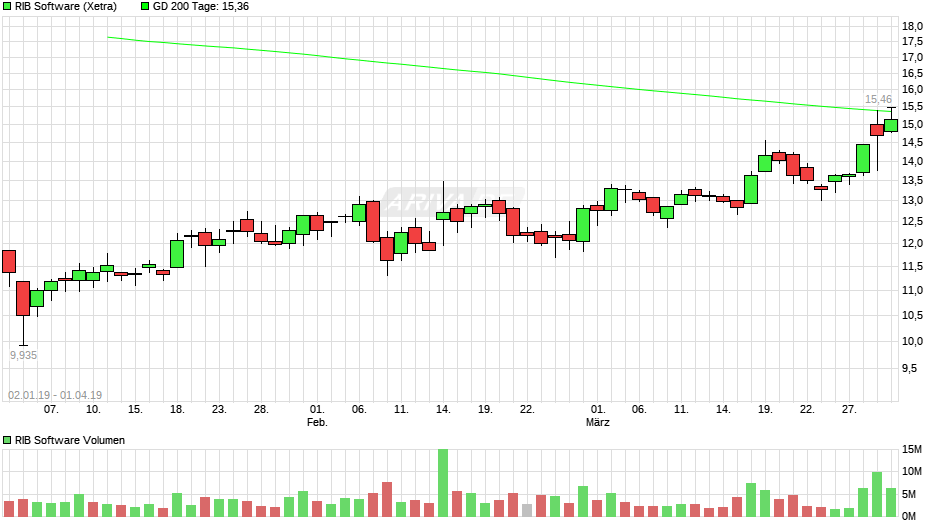Click the 10. date axis label

(93, 409)
